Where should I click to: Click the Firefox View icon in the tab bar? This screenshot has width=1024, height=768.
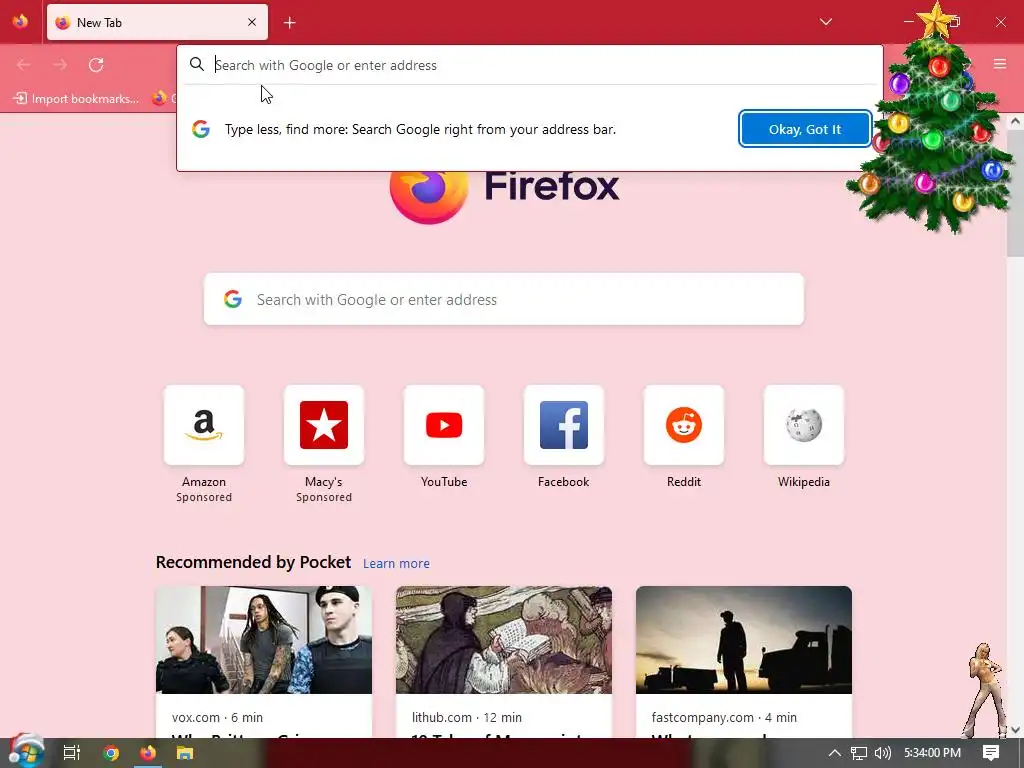pyautogui.click(x=20, y=22)
